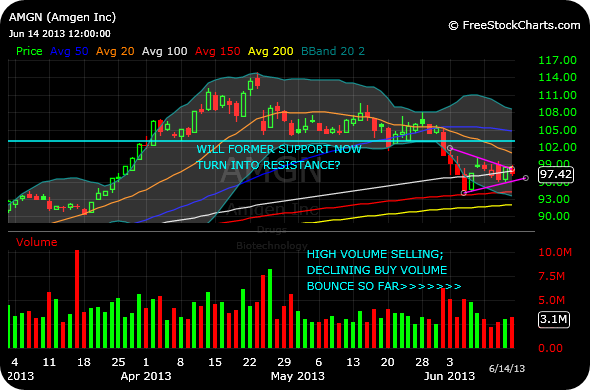
Task: Select the orange Avg 20 legend label
Action: pyautogui.click(x=115, y=51)
